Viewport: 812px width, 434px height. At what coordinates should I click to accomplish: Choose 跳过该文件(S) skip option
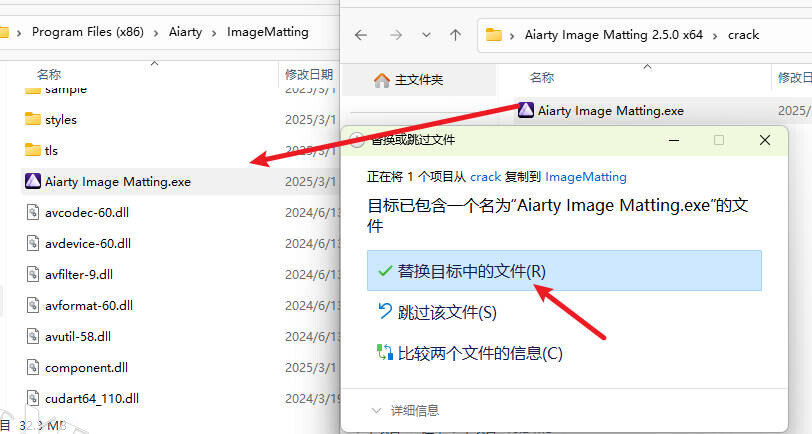pos(446,312)
